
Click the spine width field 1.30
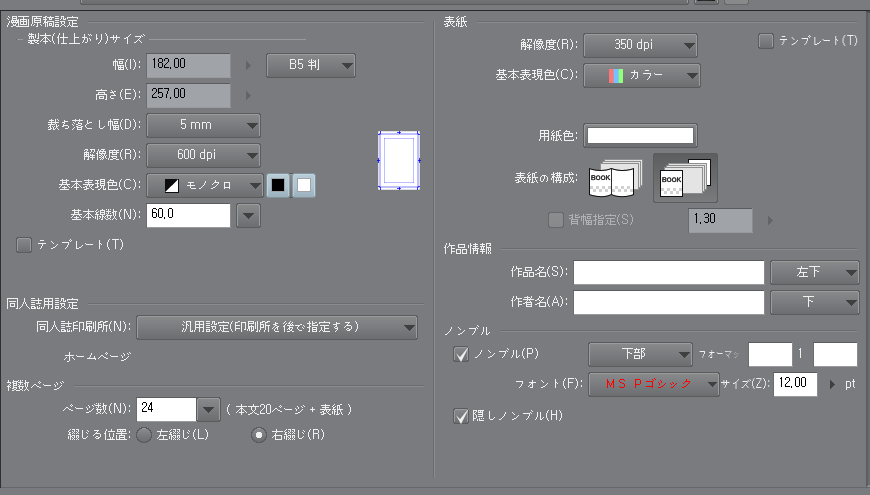coord(721,220)
